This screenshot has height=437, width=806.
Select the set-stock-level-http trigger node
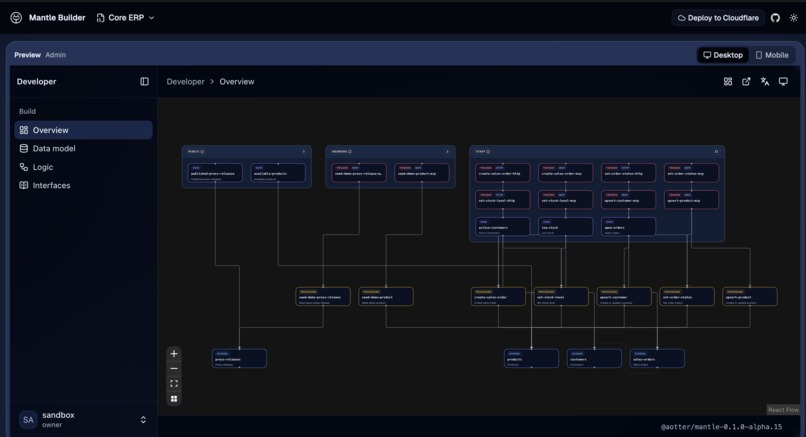(x=502, y=199)
